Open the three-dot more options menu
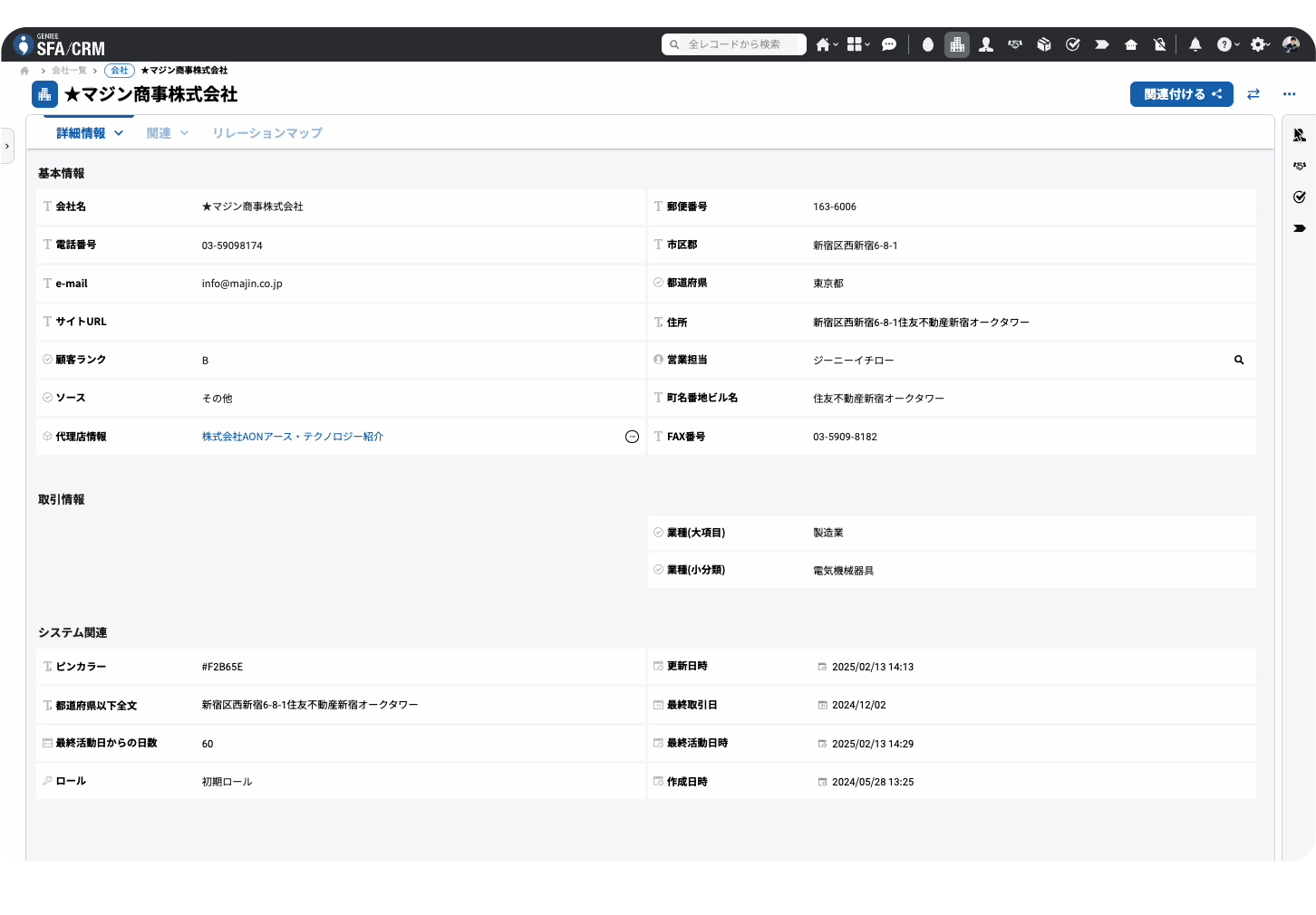This screenshot has height=915, width=1316. tap(1290, 94)
